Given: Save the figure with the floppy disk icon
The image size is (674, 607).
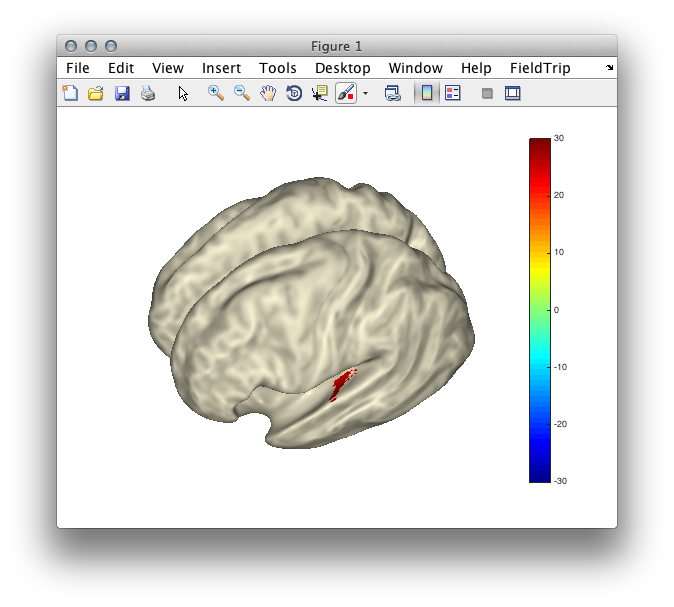Looking at the screenshot, I should 122,93.
